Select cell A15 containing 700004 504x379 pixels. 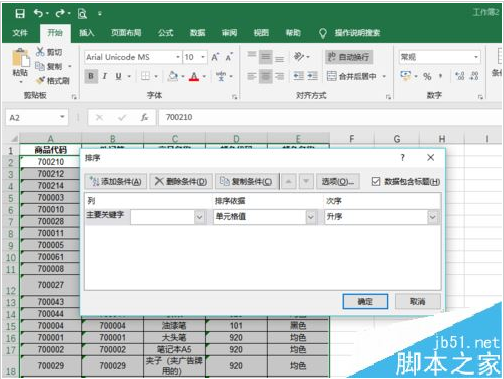[51, 326]
